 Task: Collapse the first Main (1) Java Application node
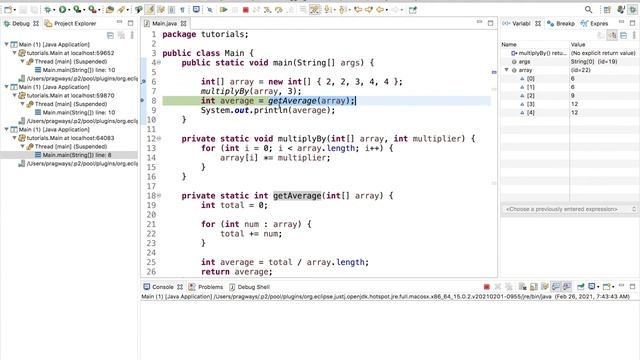click(x=7, y=44)
